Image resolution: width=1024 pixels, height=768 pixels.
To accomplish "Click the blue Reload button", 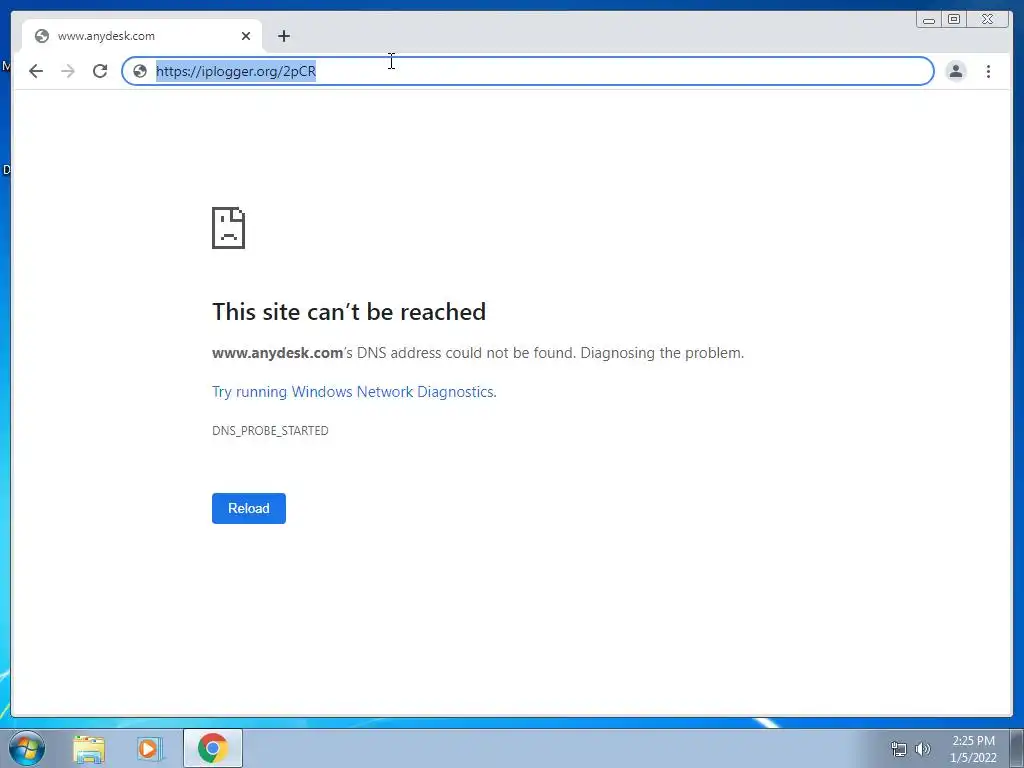I will [249, 508].
